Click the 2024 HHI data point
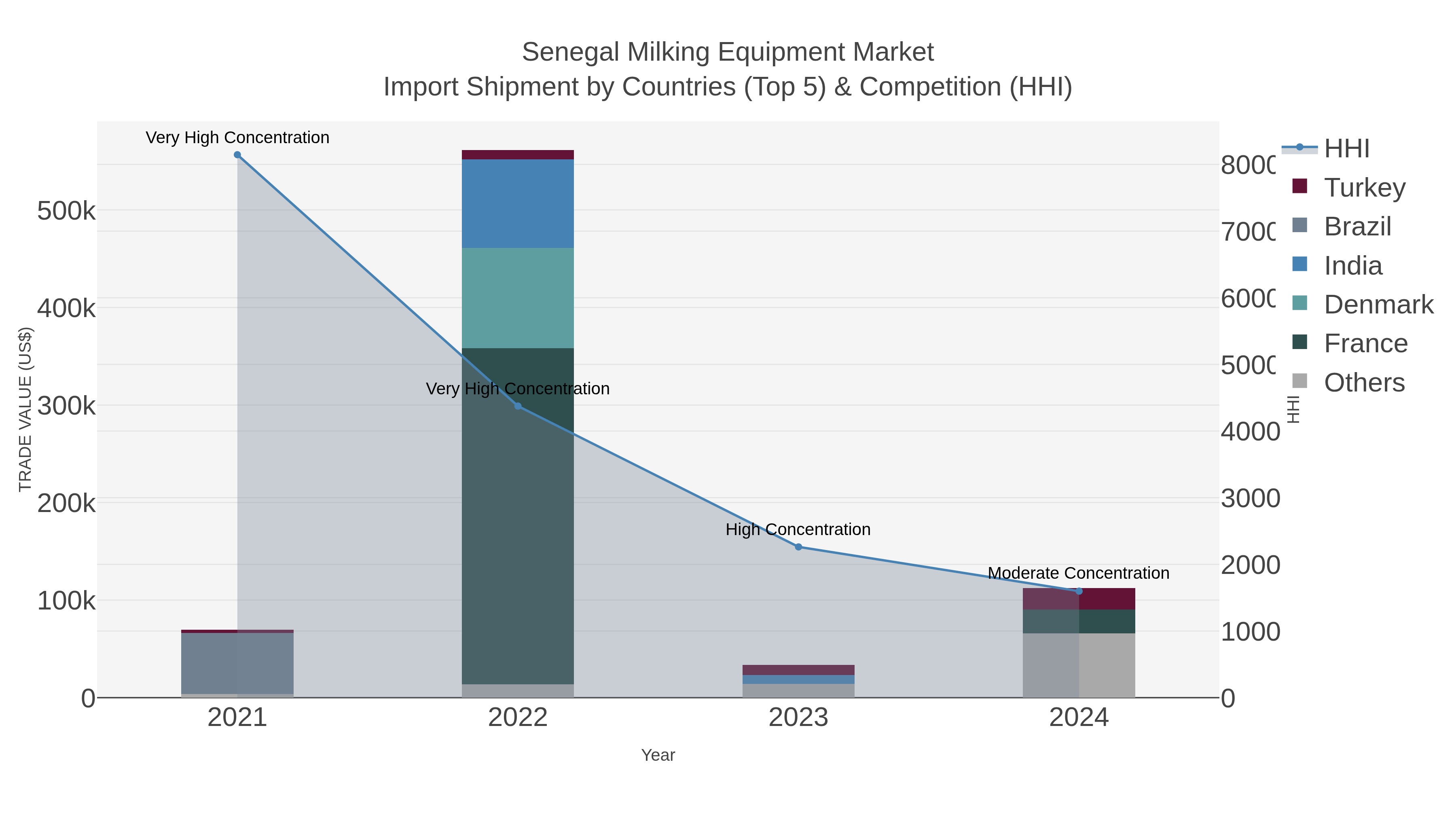The height and width of the screenshot is (819, 1456). point(1079,591)
